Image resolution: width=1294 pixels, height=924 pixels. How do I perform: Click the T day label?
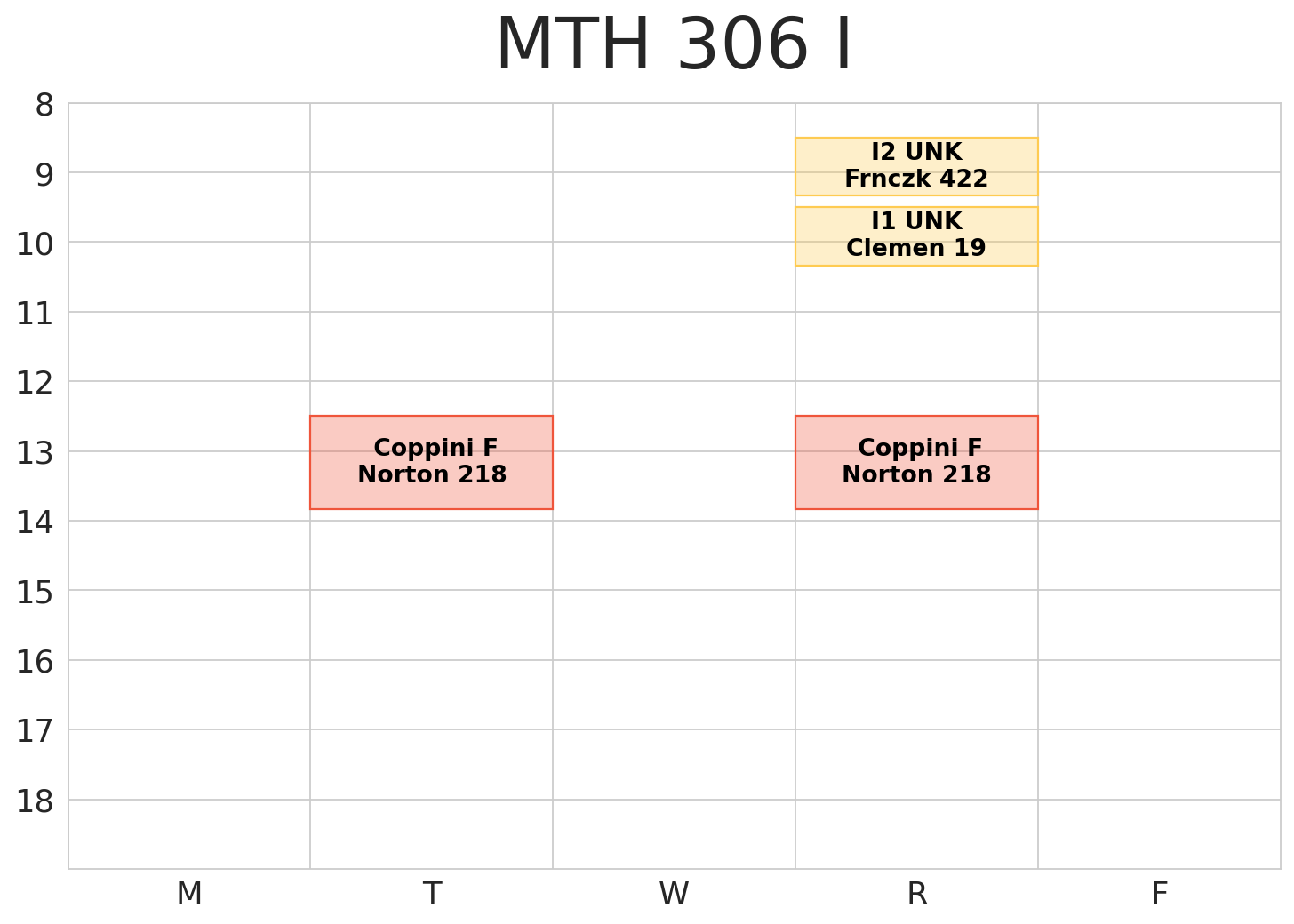(432, 894)
